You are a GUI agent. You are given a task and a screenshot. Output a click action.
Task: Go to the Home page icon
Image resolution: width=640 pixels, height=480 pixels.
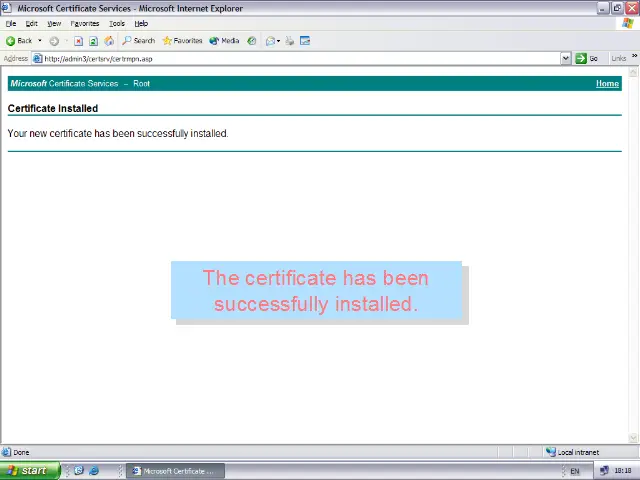109,41
